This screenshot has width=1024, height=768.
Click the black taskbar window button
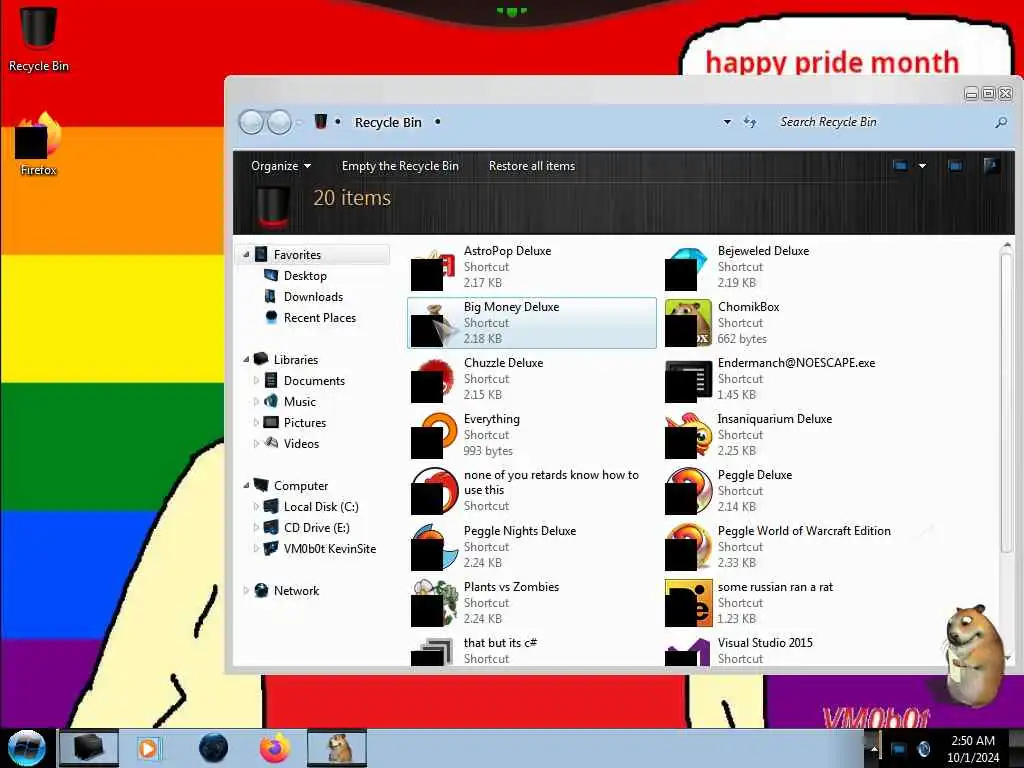point(88,748)
